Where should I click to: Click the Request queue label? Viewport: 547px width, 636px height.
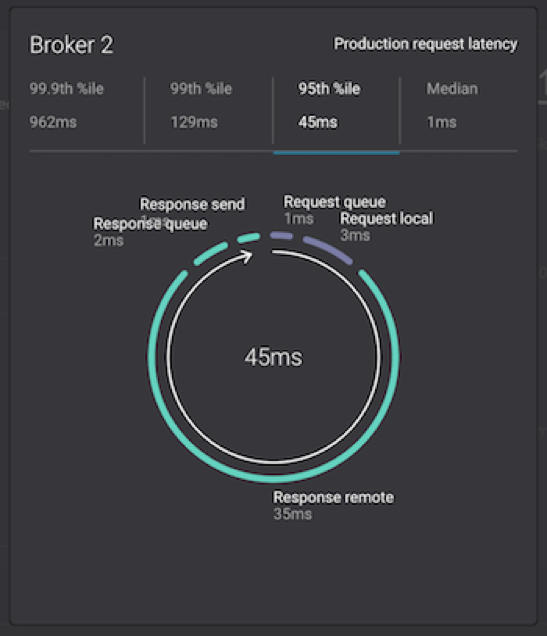point(335,202)
